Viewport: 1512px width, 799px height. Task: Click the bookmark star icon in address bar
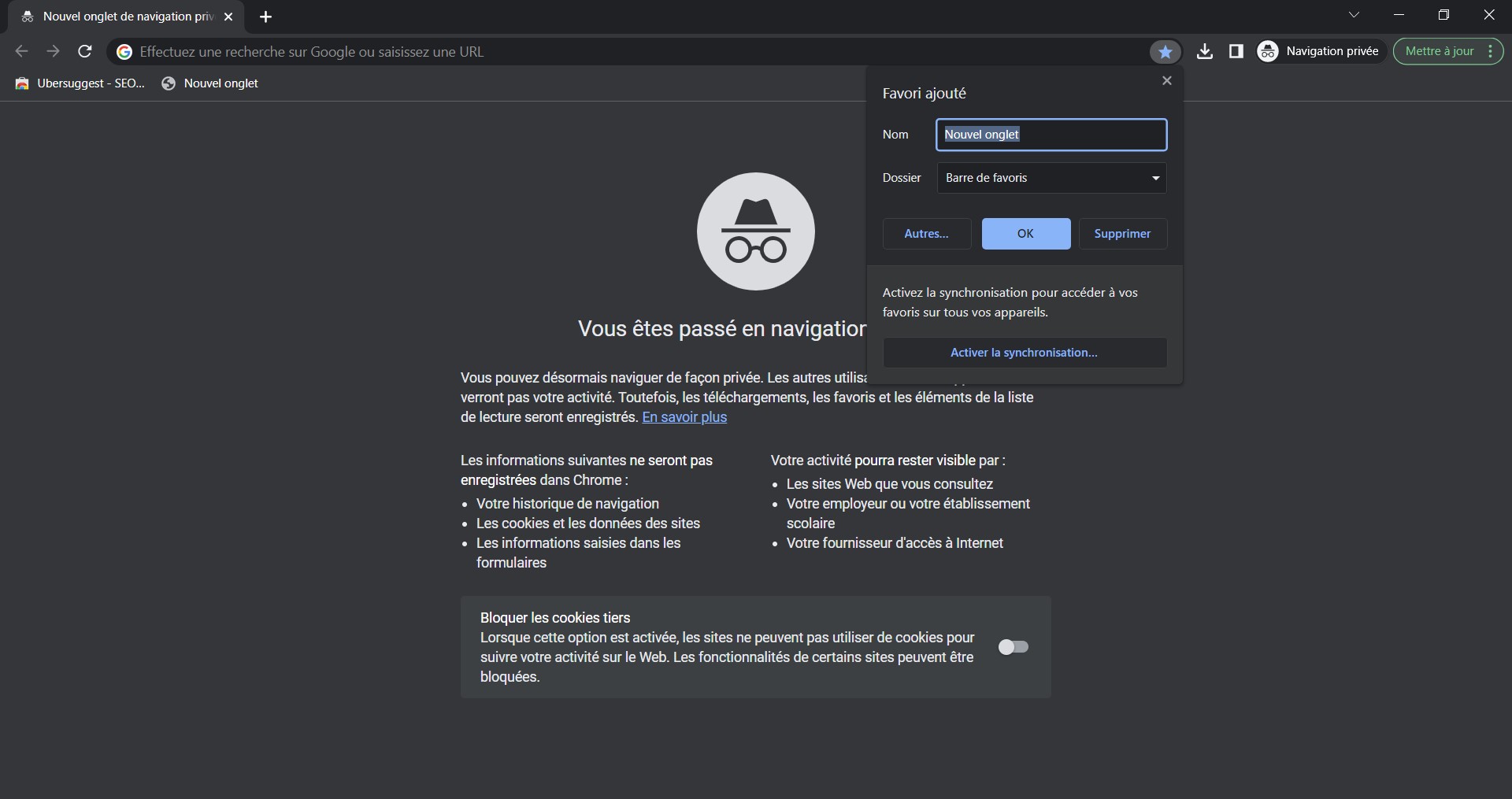[x=1165, y=52]
